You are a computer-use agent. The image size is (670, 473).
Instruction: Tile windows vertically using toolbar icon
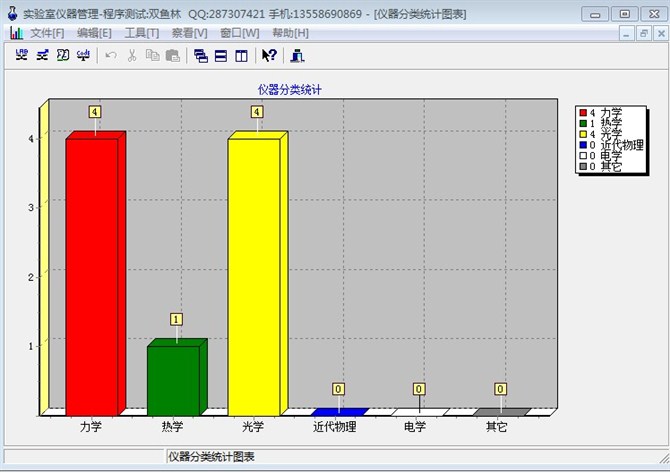point(241,56)
